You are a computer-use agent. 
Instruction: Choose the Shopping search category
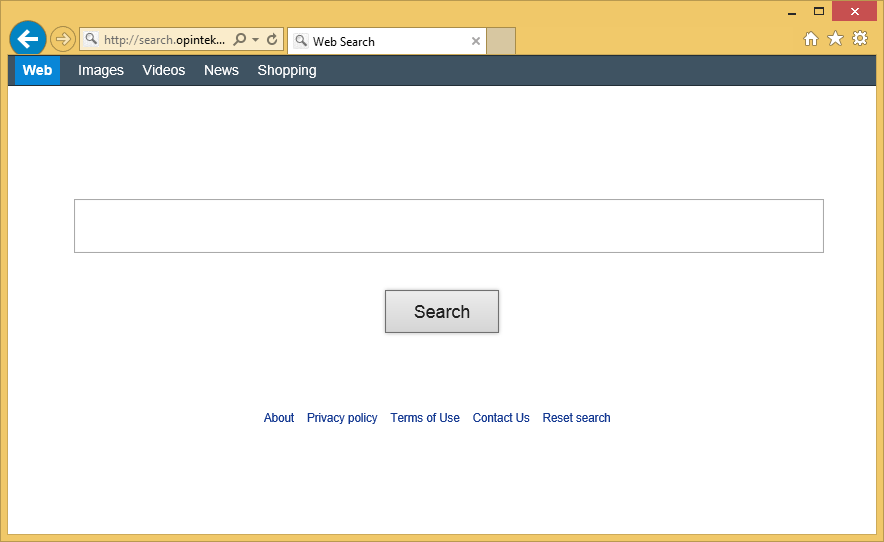(x=287, y=70)
